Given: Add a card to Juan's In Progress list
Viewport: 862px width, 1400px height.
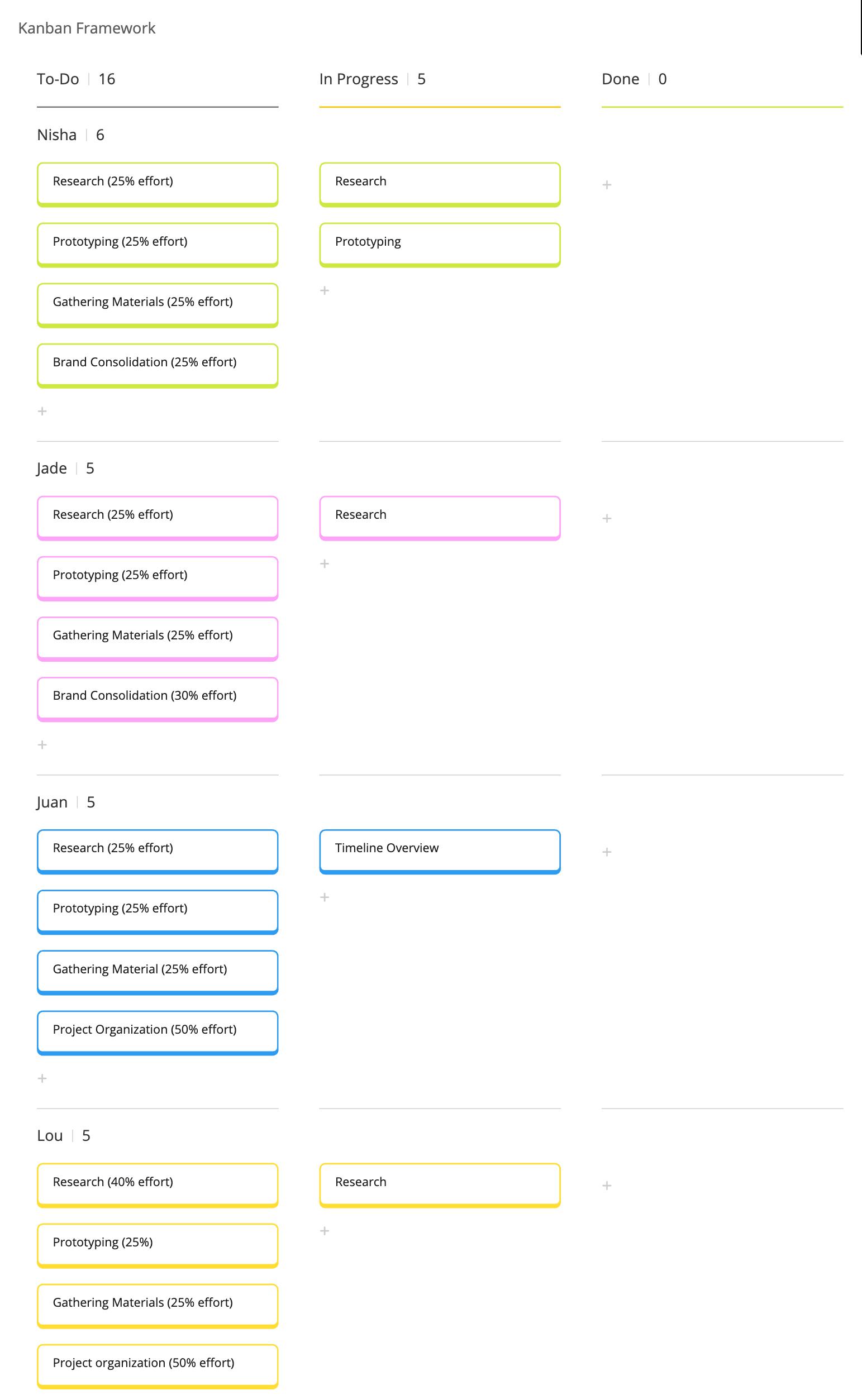Looking at the screenshot, I should tap(325, 897).
